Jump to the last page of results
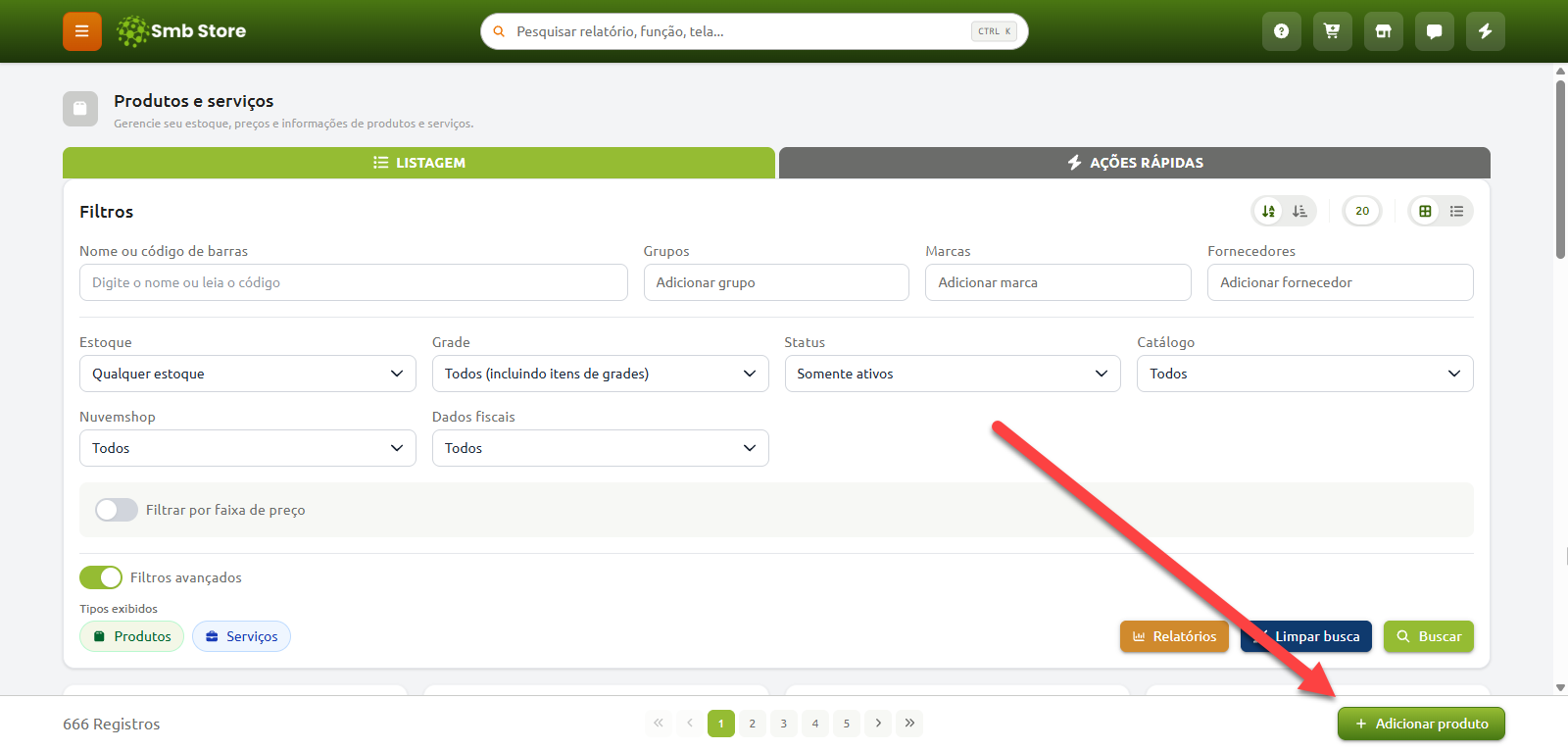Viewport: 1568px width, 750px height. point(909,724)
